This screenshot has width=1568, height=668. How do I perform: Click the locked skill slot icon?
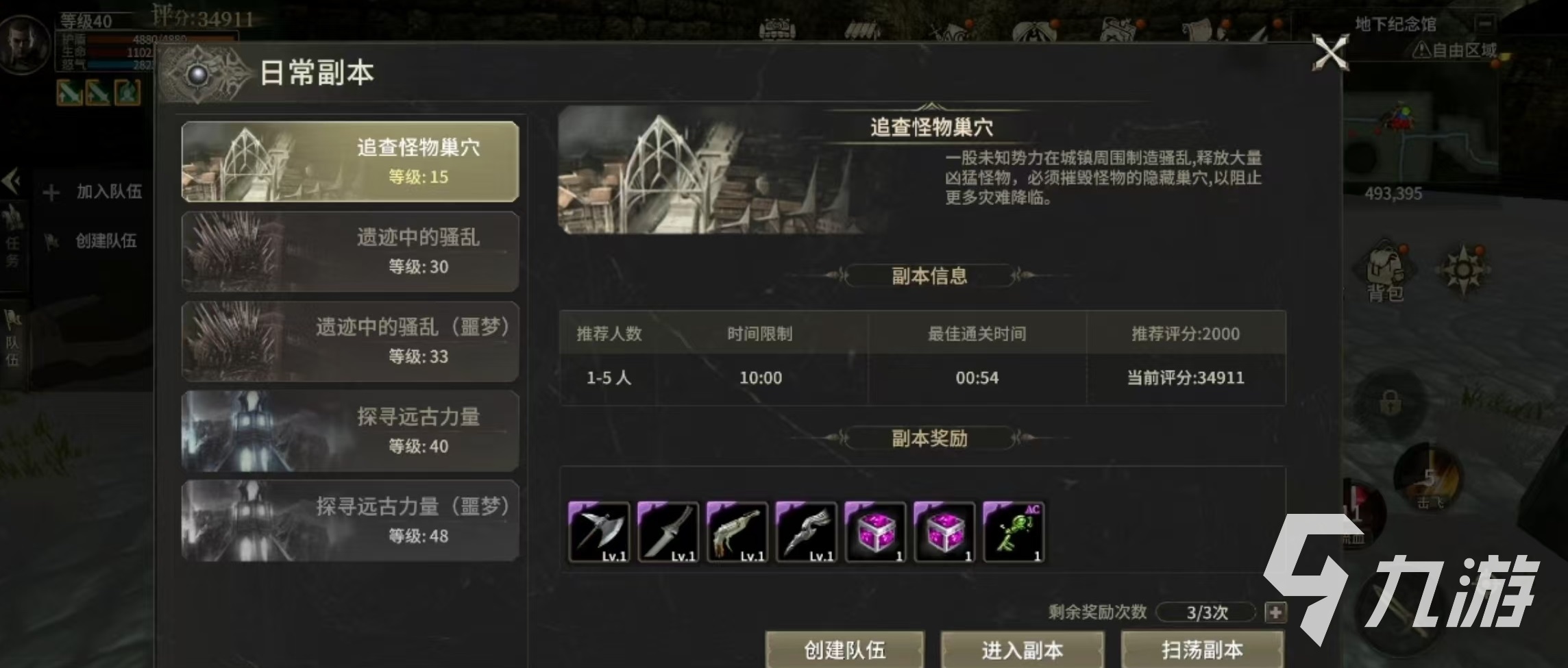(x=1390, y=402)
